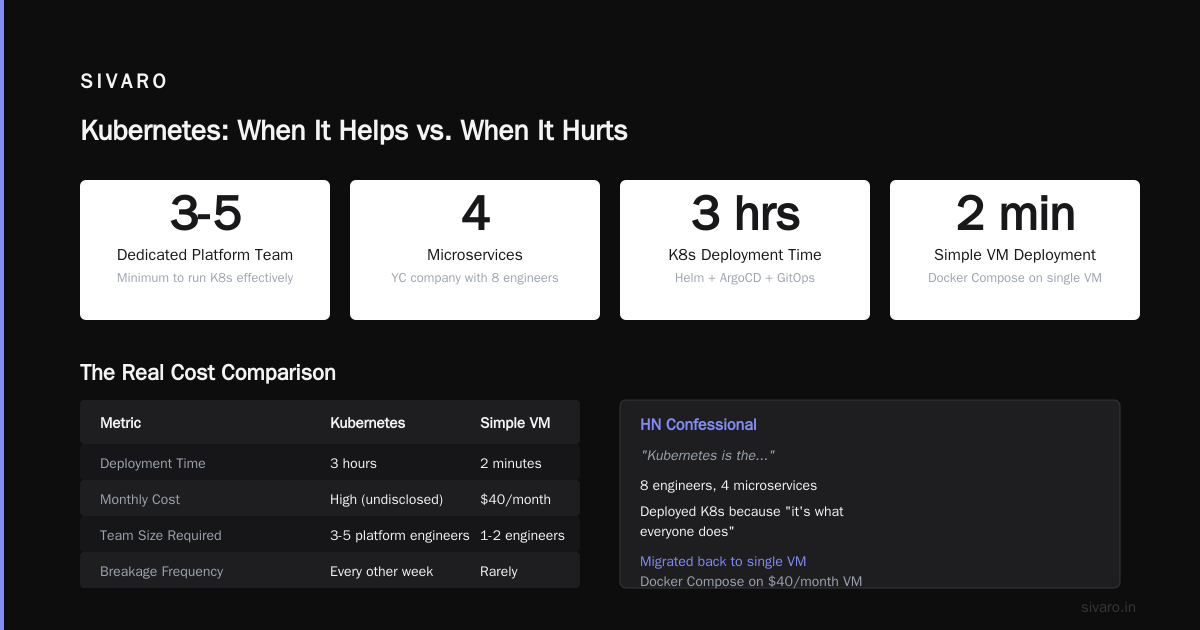Select the Breakage Frequency row
The height and width of the screenshot is (630, 1200).
(x=330, y=571)
